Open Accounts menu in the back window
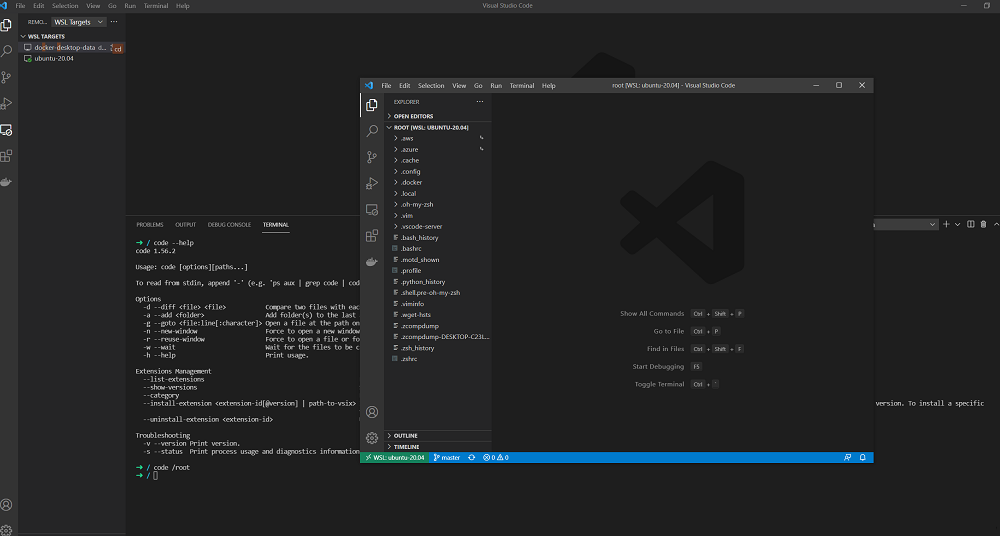Image resolution: width=1000 pixels, height=536 pixels. pyautogui.click(x=6, y=505)
